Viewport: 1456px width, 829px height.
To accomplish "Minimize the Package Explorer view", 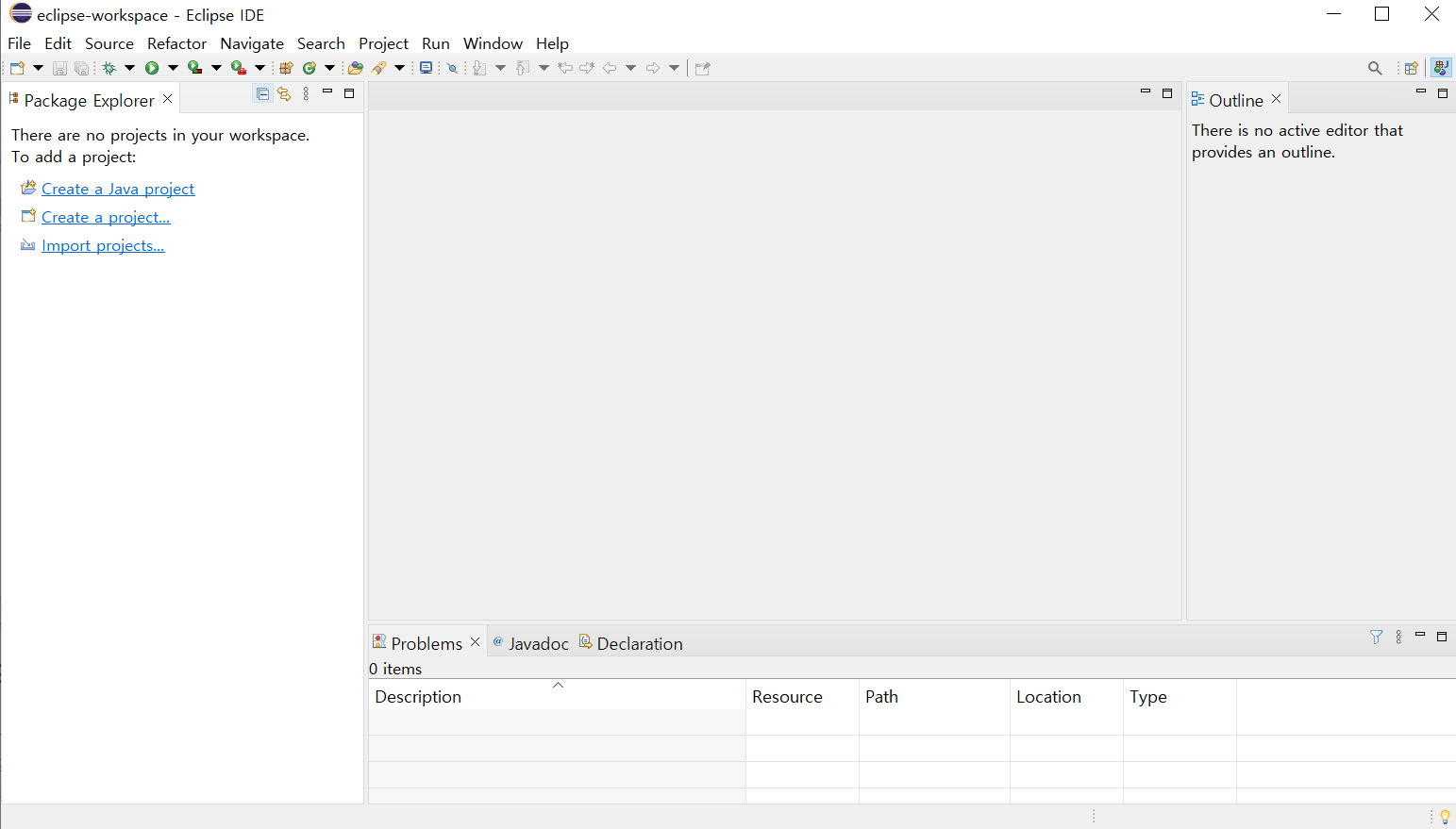I will 327,91.
